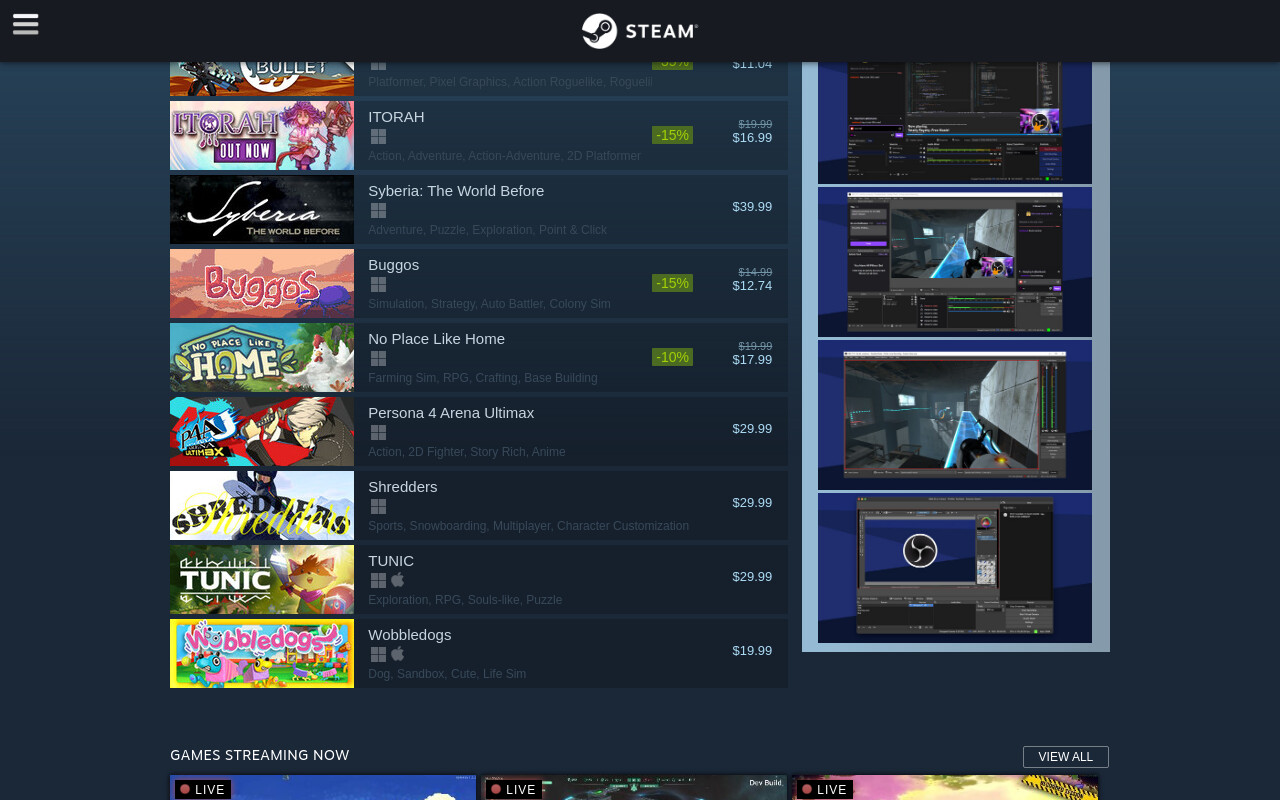1280x800 pixels.
Task: Open the Syberia capsule image
Action: pyautogui.click(x=262, y=209)
